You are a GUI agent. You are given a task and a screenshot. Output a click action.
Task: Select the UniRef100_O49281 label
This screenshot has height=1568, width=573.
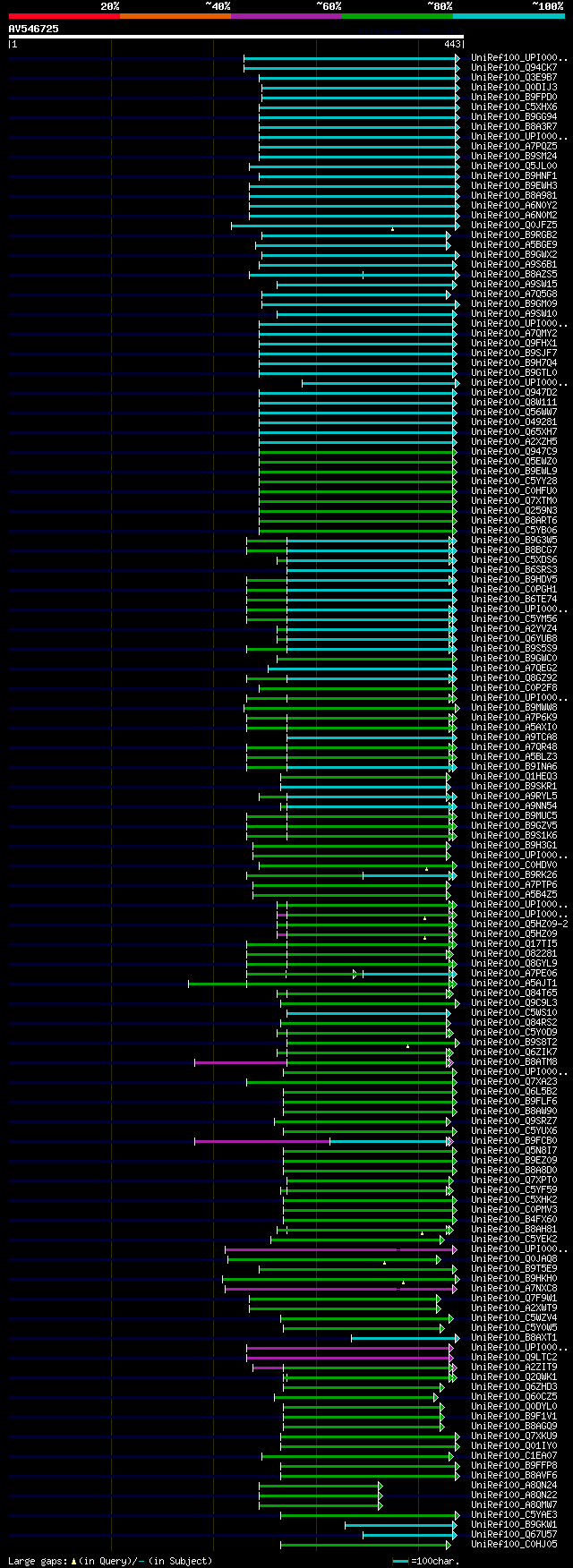(514, 422)
